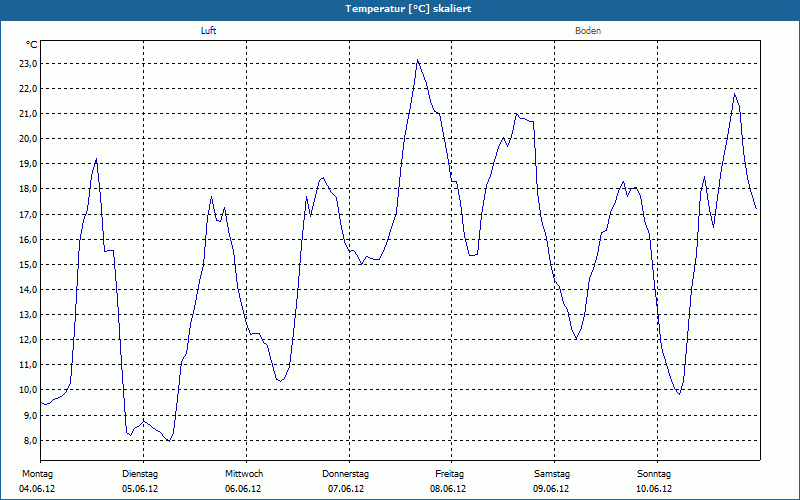
Task: Click the Samstag day label
Action: pos(552,474)
